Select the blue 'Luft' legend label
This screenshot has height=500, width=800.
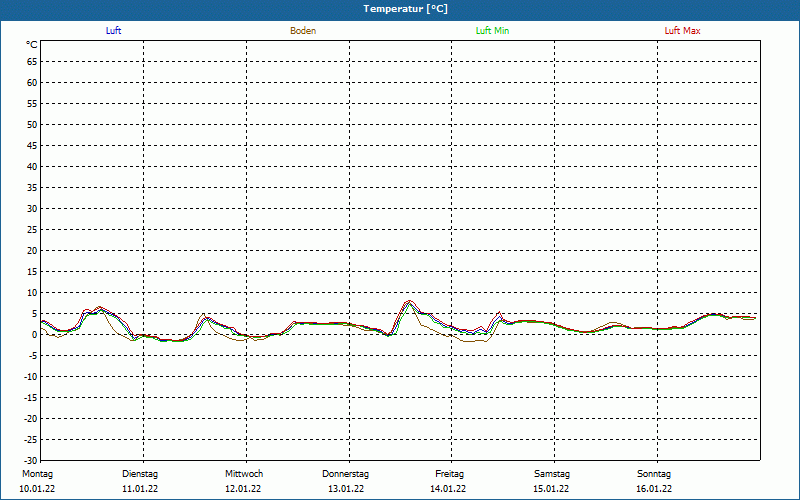pos(113,31)
